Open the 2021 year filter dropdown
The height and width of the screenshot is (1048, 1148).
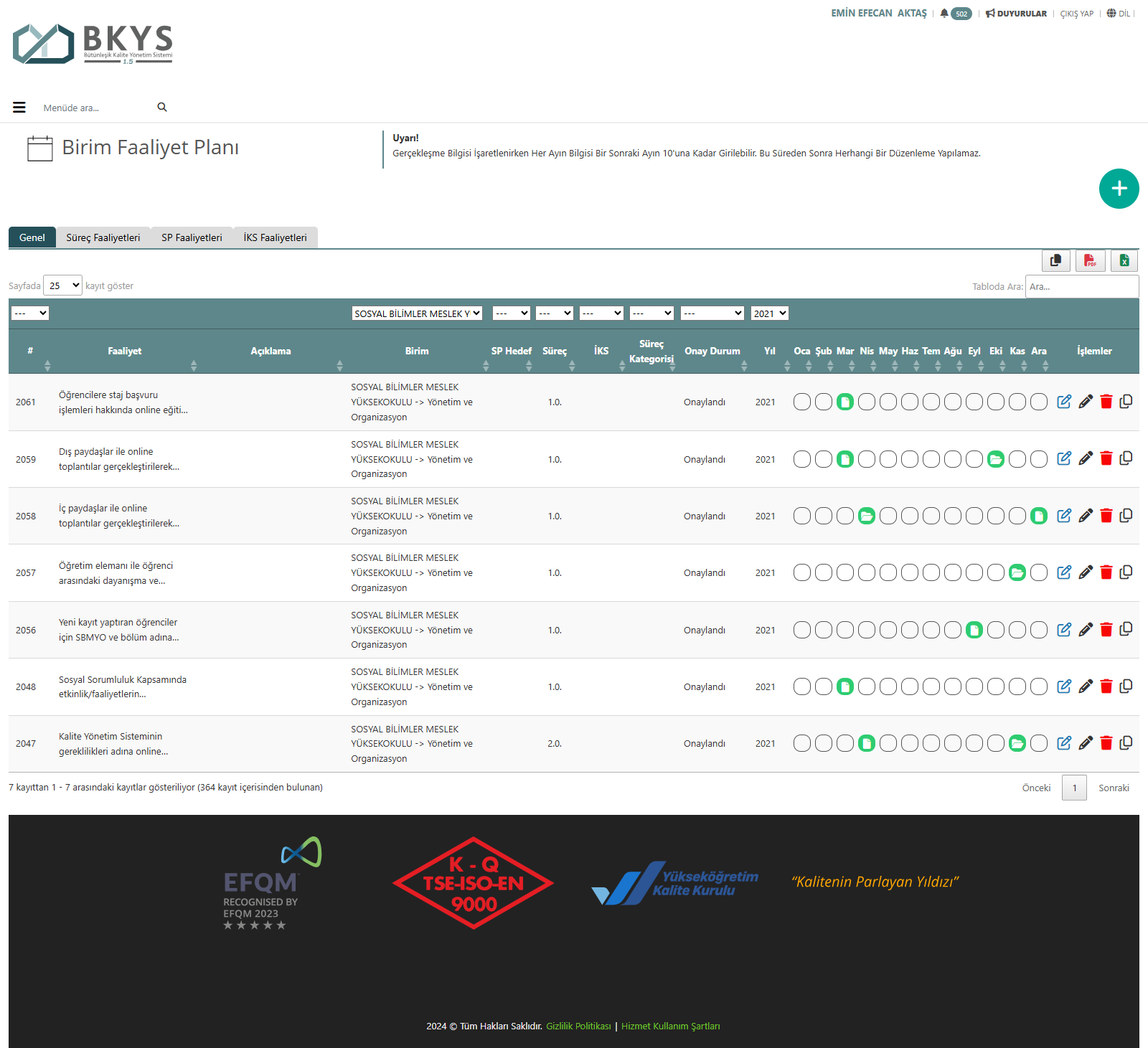click(x=770, y=313)
